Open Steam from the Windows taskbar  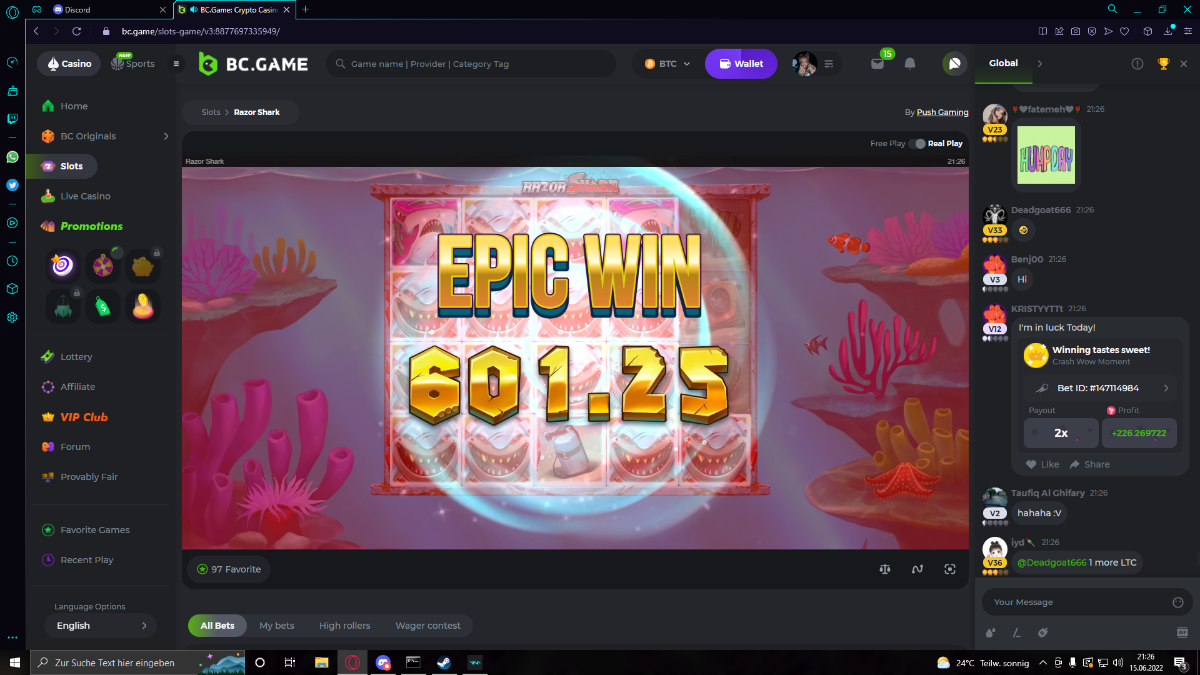[x=441, y=662]
